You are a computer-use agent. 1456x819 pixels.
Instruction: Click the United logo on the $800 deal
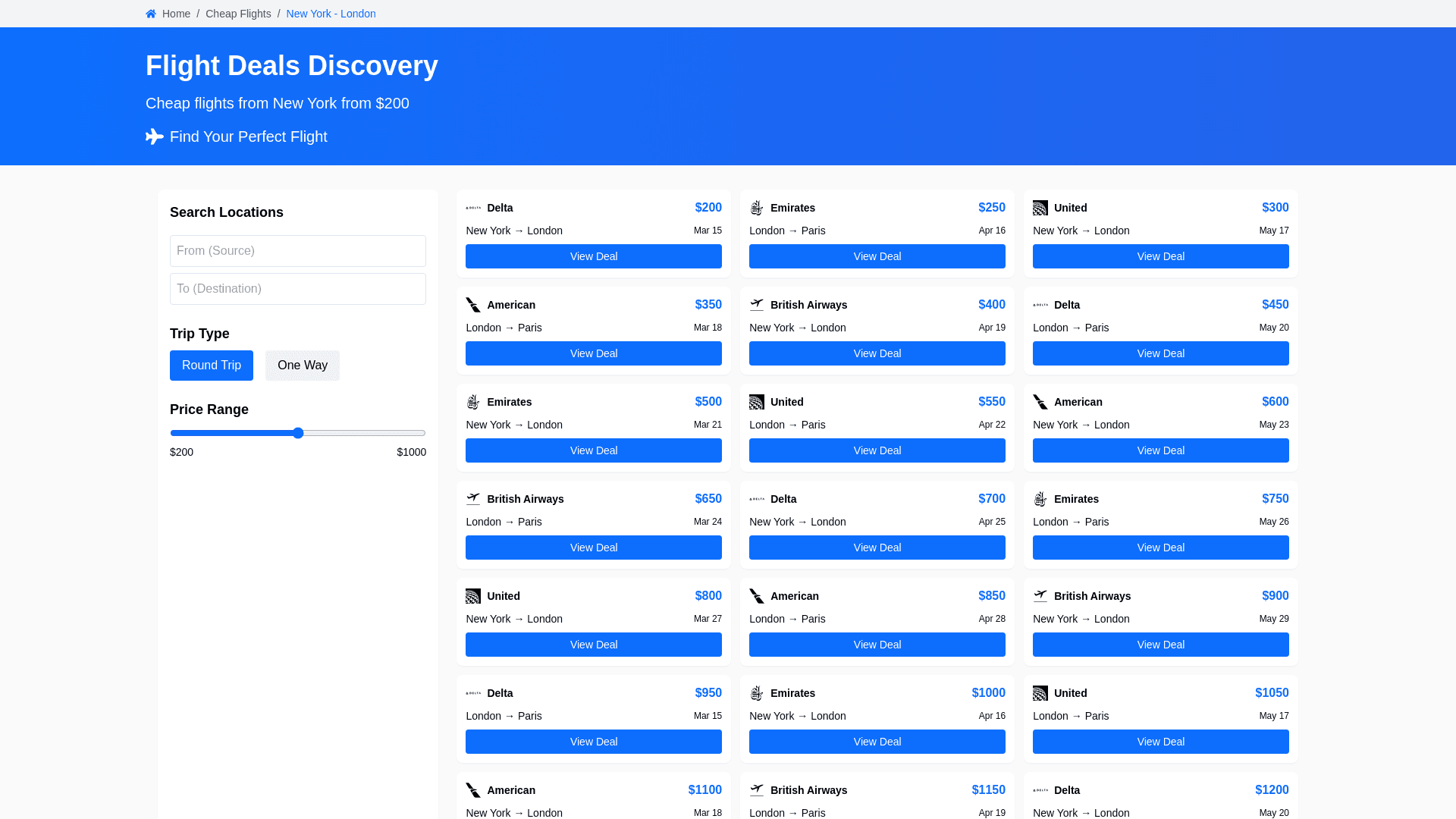473,596
